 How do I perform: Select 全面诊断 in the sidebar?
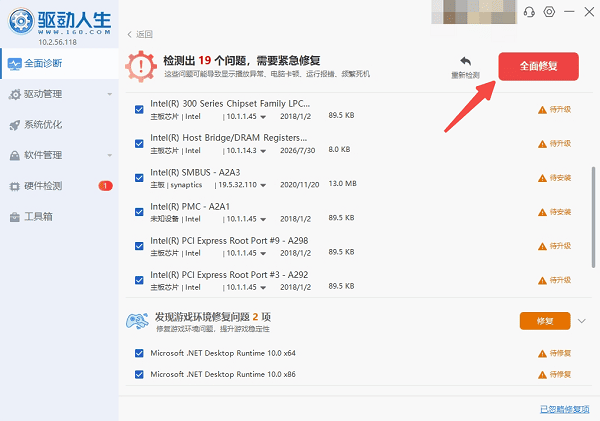coord(59,64)
